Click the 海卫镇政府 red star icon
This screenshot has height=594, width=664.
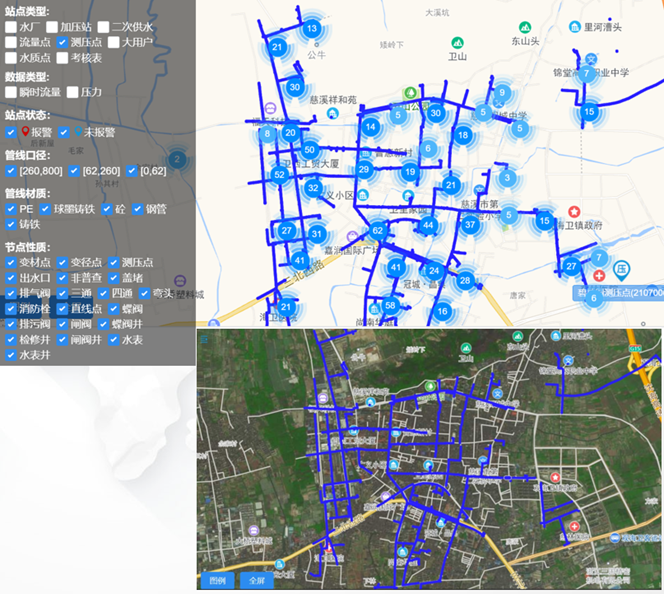(x=574, y=211)
